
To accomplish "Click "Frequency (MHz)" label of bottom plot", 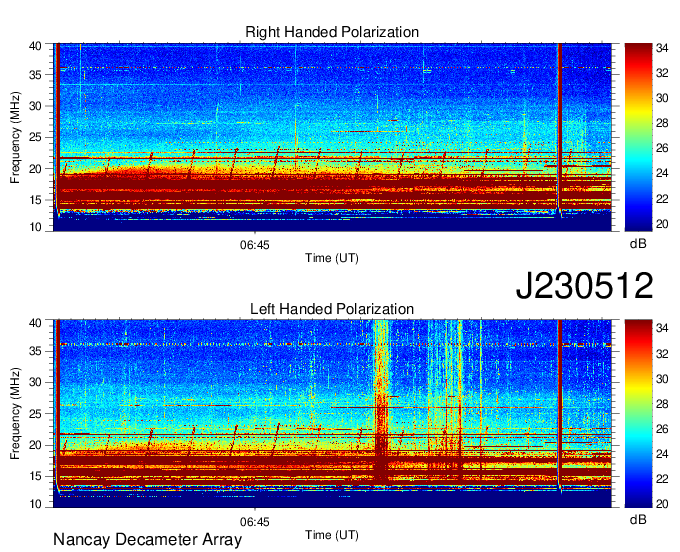I will click(x=15, y=414).
